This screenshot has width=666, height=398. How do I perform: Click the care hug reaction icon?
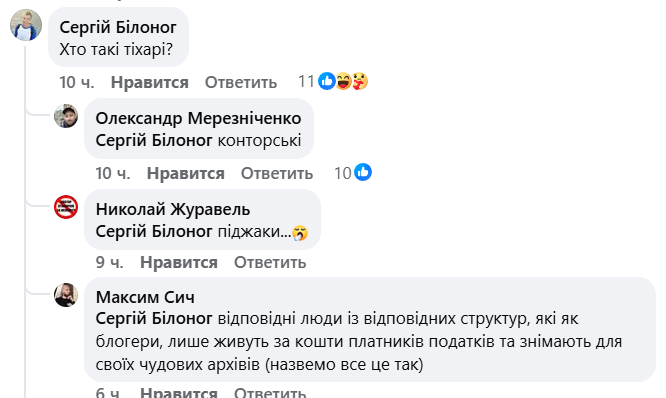coord(360,81)
